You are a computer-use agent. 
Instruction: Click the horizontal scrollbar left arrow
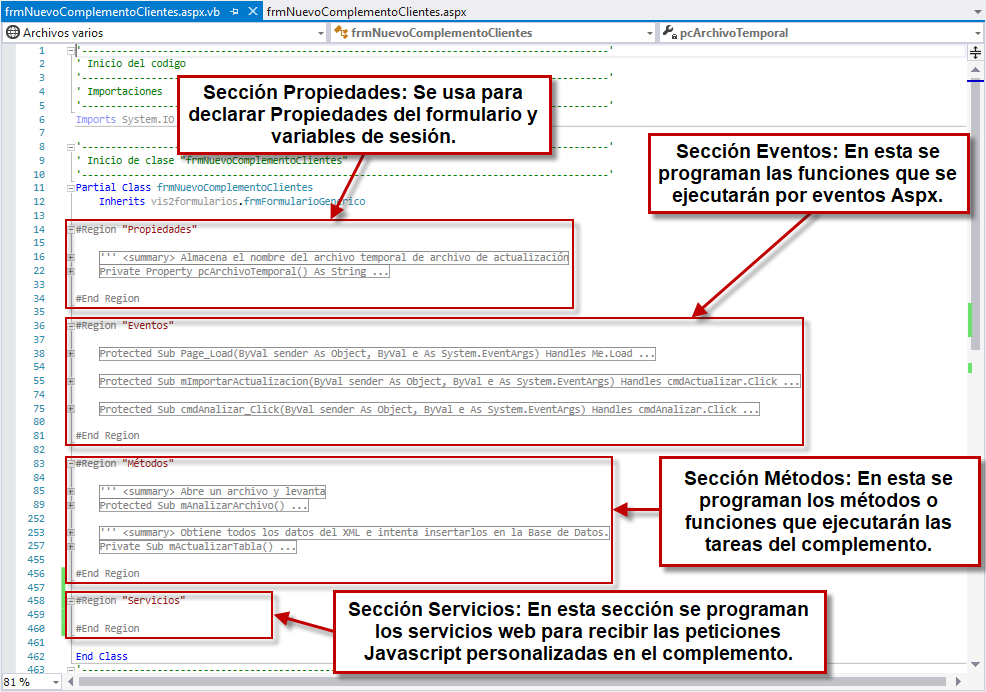[70, 682]
